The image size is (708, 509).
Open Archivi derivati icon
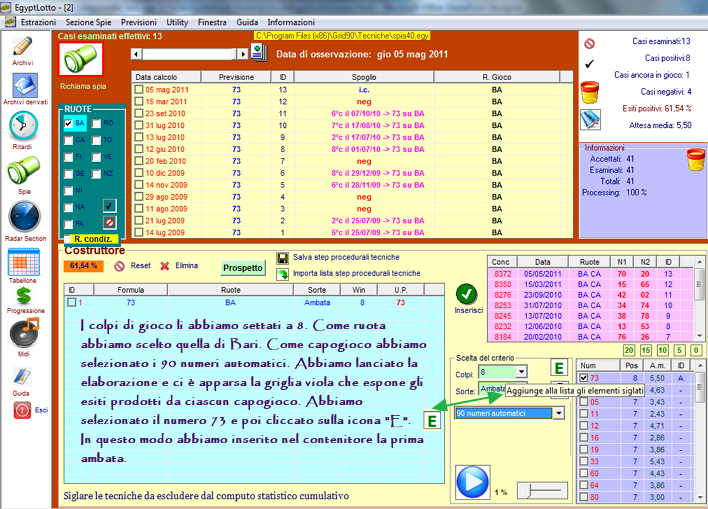pos(25,85)
